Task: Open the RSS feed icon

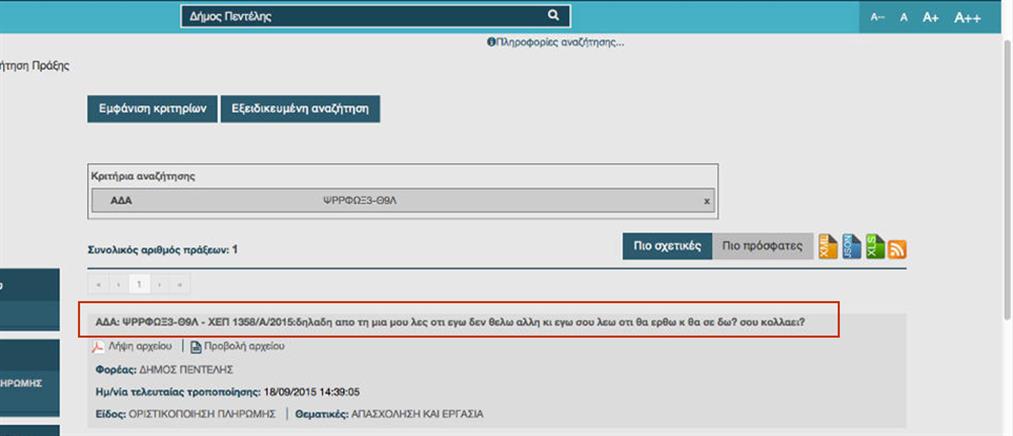Action: coord(897,249)
